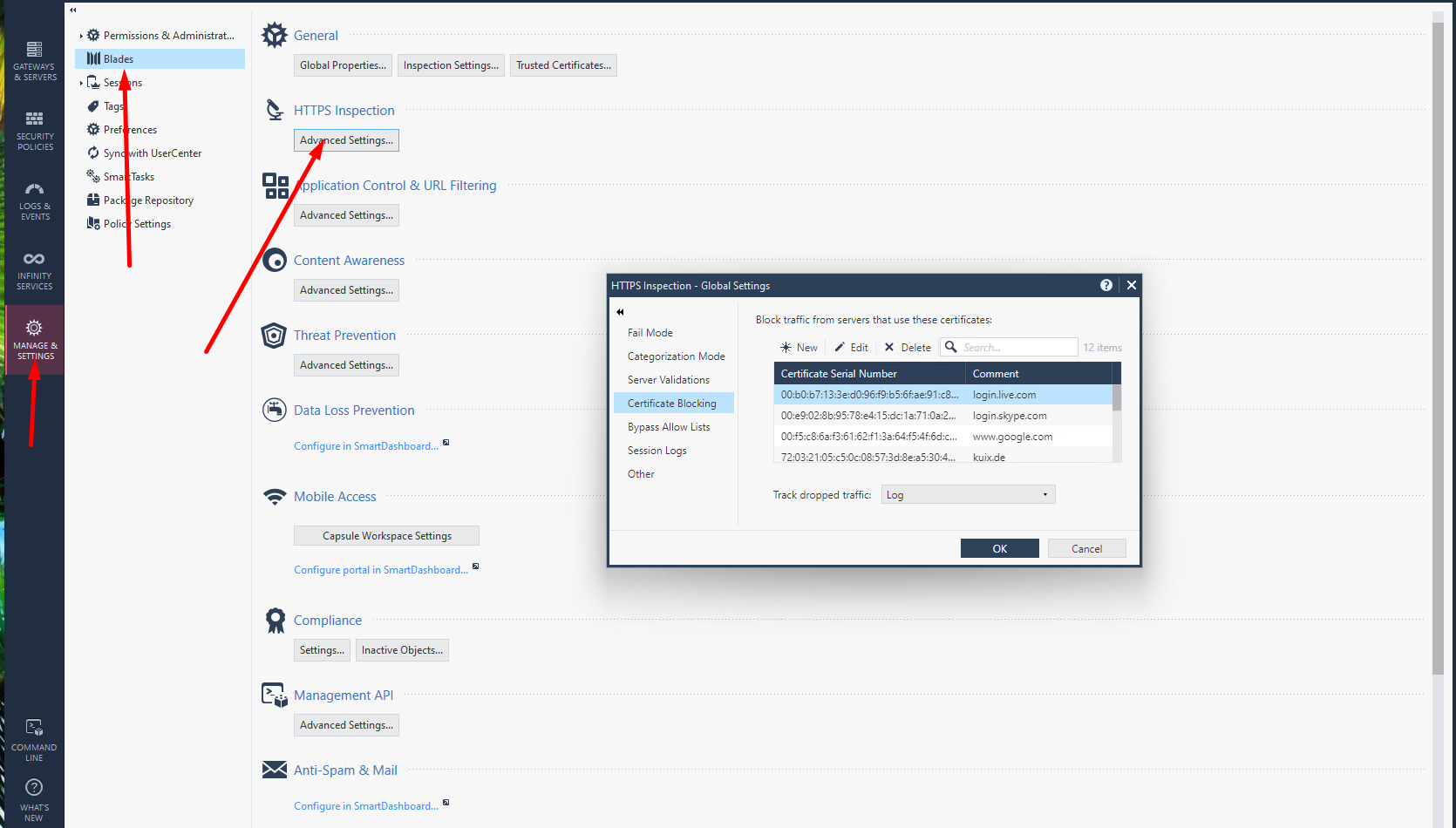Edit the selected certificate entry

[851, 348]
